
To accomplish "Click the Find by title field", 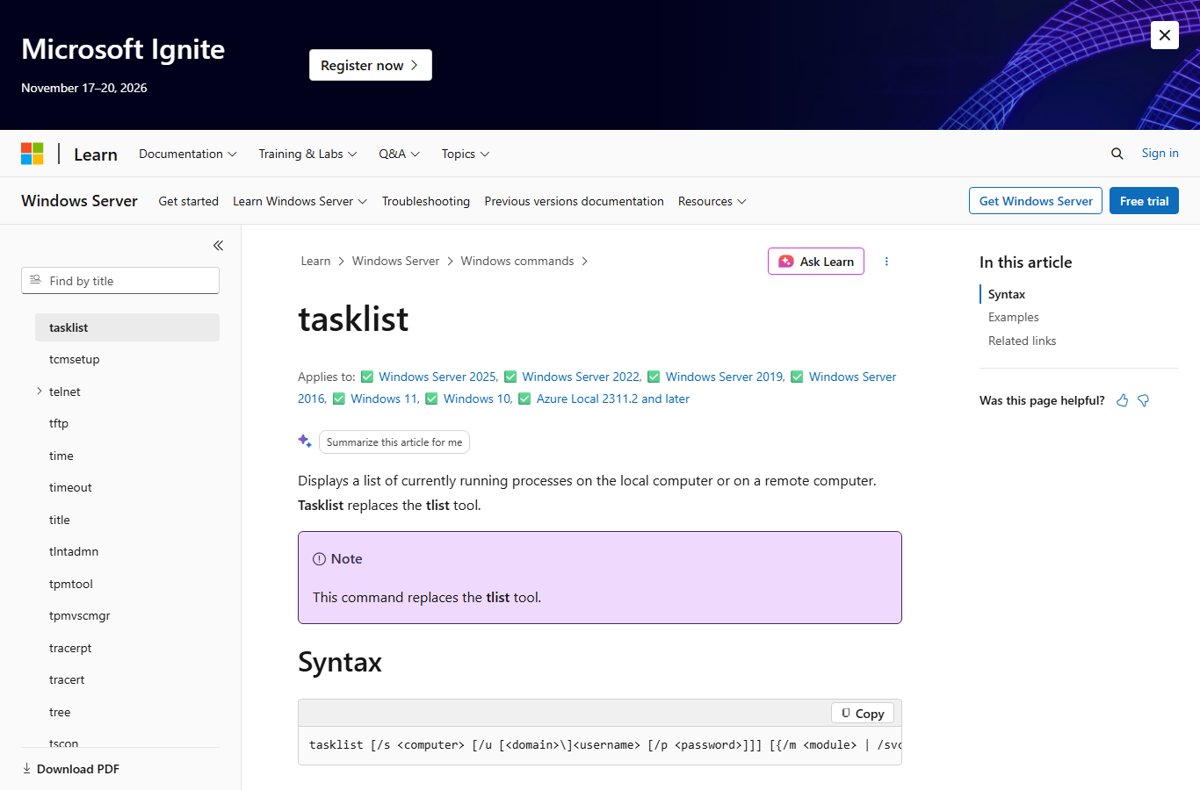I will click(120, 281).
